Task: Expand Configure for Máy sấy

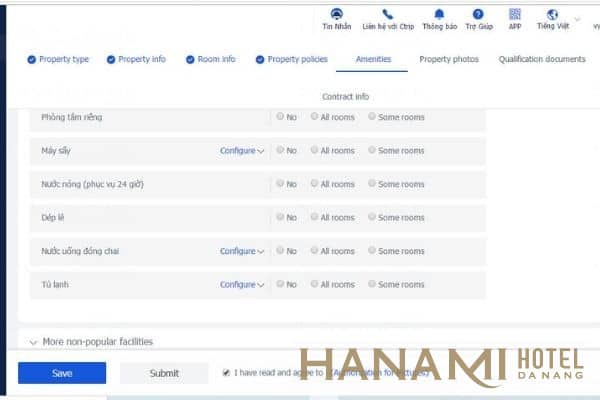Action: pyautogui.click(x=242, y=151)
